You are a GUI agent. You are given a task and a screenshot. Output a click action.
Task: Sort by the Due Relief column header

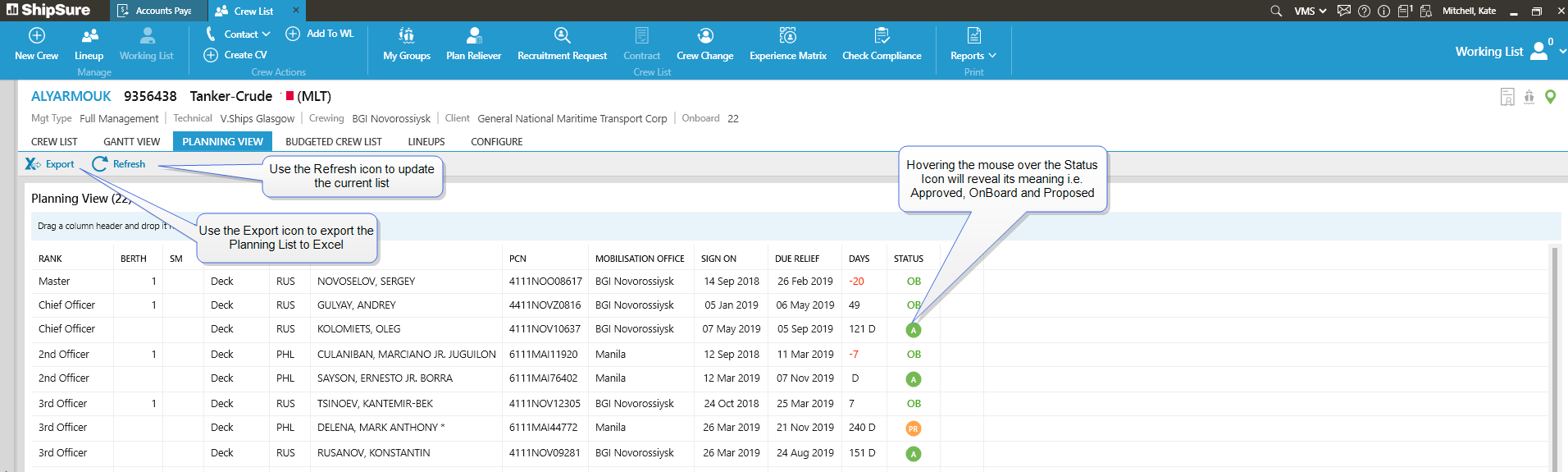coord(796,259)
